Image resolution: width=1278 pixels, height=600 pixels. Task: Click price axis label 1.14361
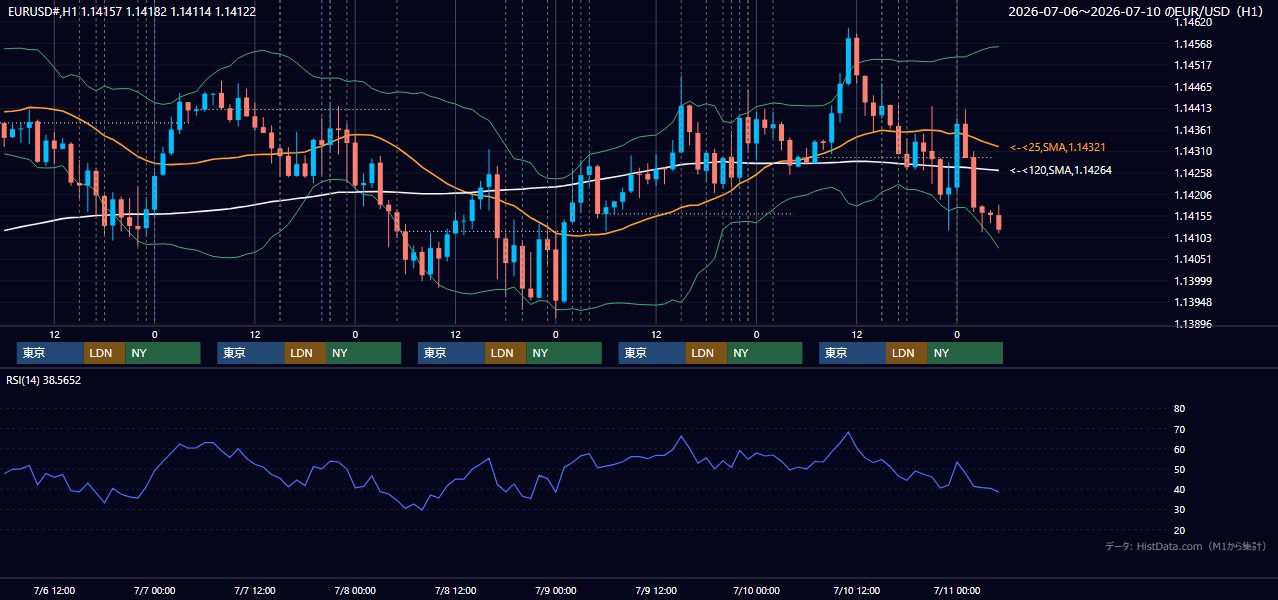pyautogui.click(x=1193, y=130)
